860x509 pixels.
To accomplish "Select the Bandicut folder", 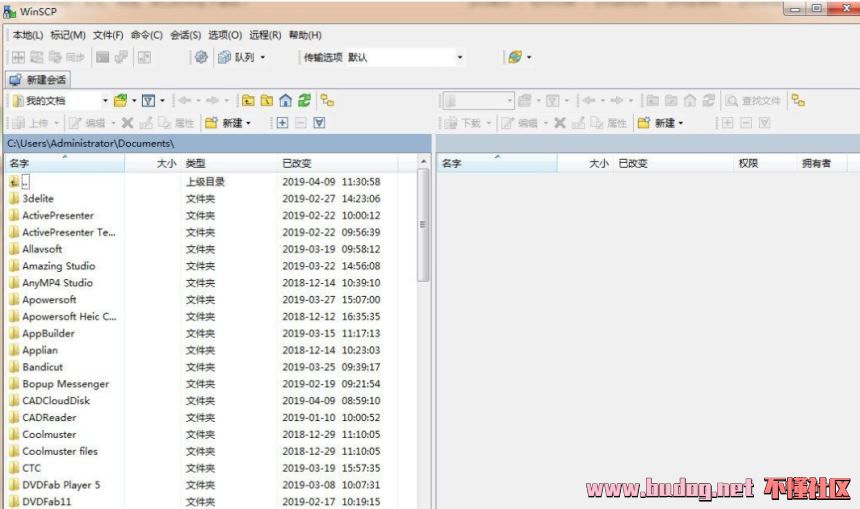I will click(x=42, y=367).
